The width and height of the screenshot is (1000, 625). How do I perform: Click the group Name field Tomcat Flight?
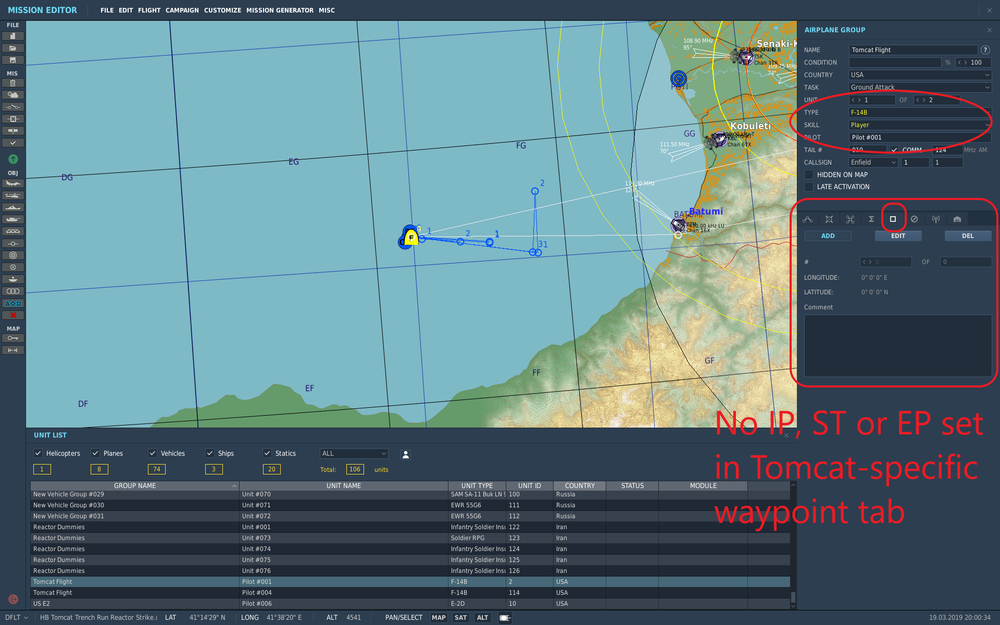point(913,50)
